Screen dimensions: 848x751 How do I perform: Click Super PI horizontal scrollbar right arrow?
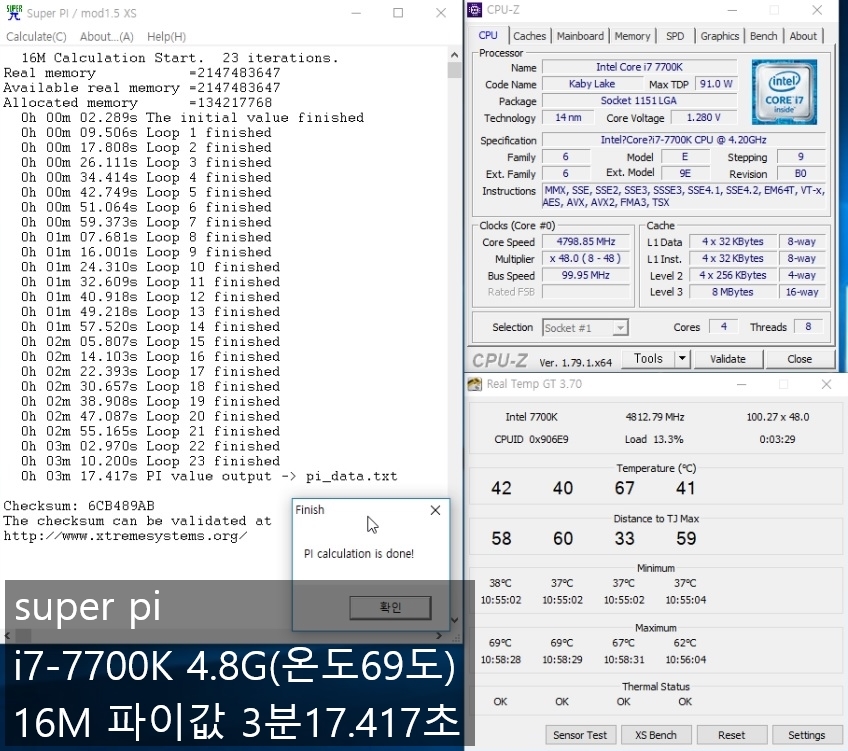(x=439, y=635)
